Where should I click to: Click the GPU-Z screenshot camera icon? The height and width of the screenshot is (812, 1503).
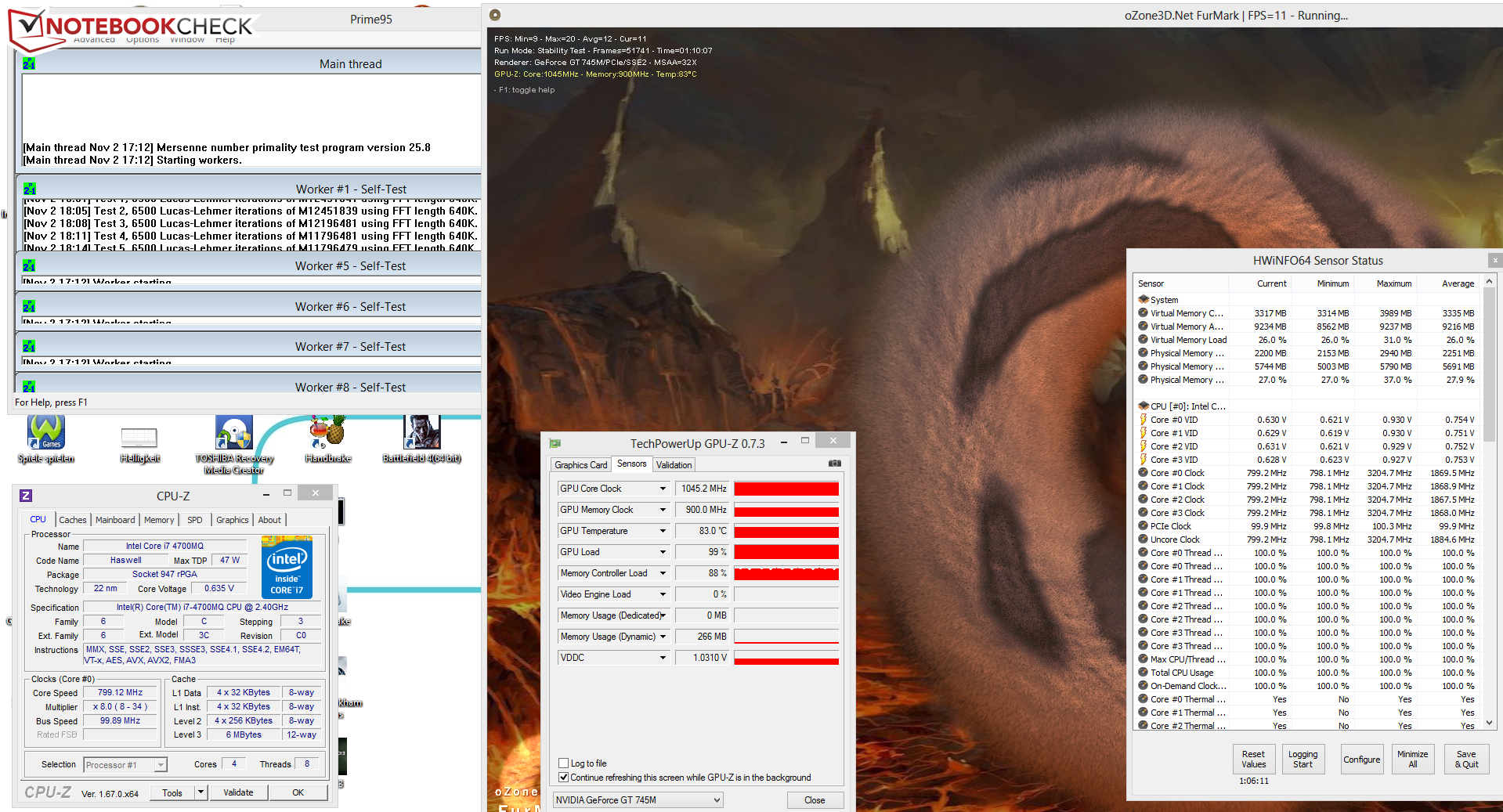[x=835, y=464]
